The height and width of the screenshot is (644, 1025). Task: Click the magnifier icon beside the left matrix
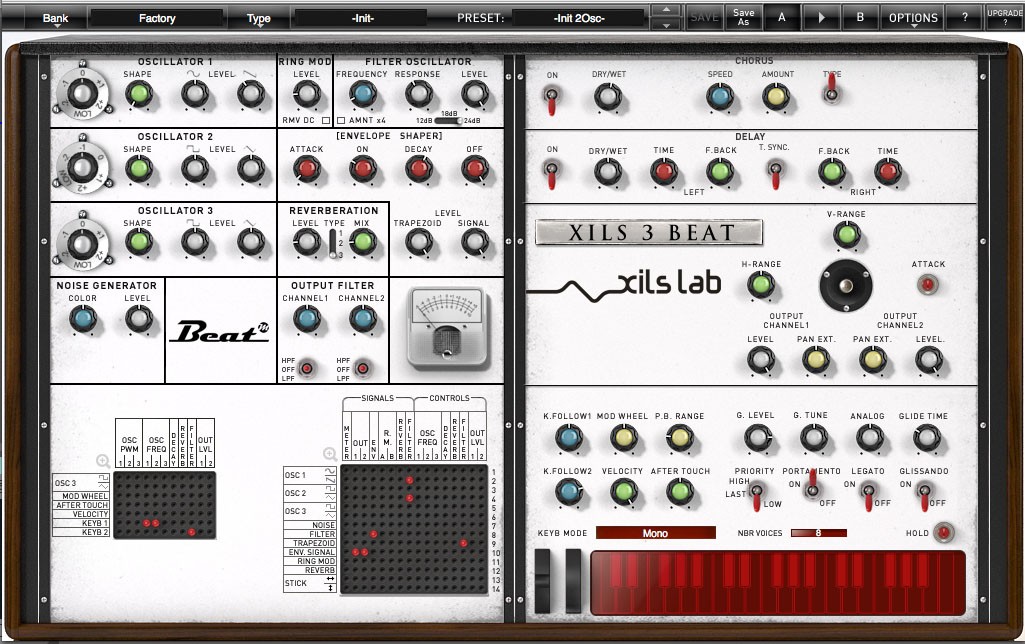[x=103, y=461]
